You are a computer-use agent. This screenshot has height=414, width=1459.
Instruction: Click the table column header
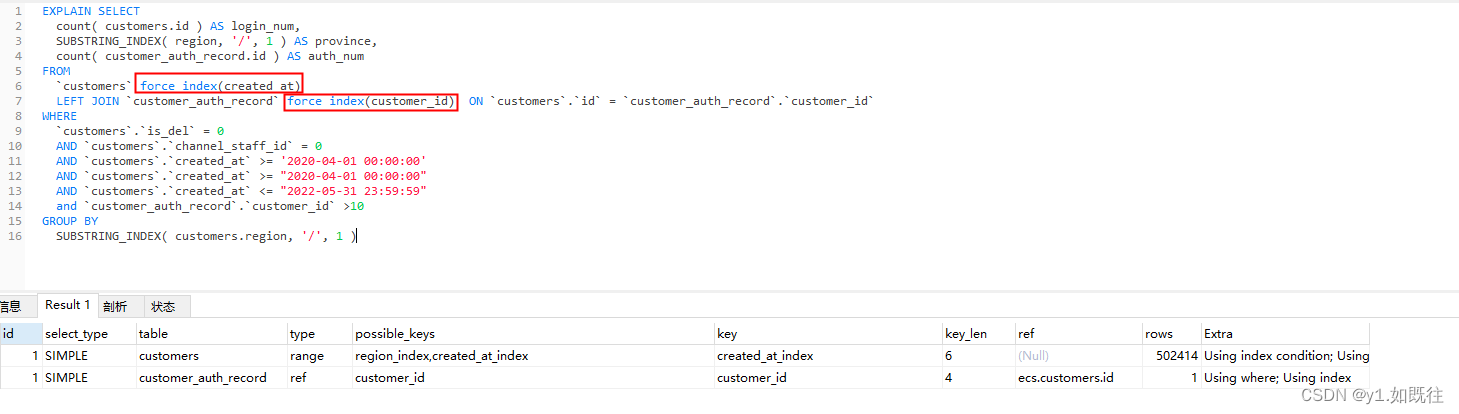click(210, 333)
